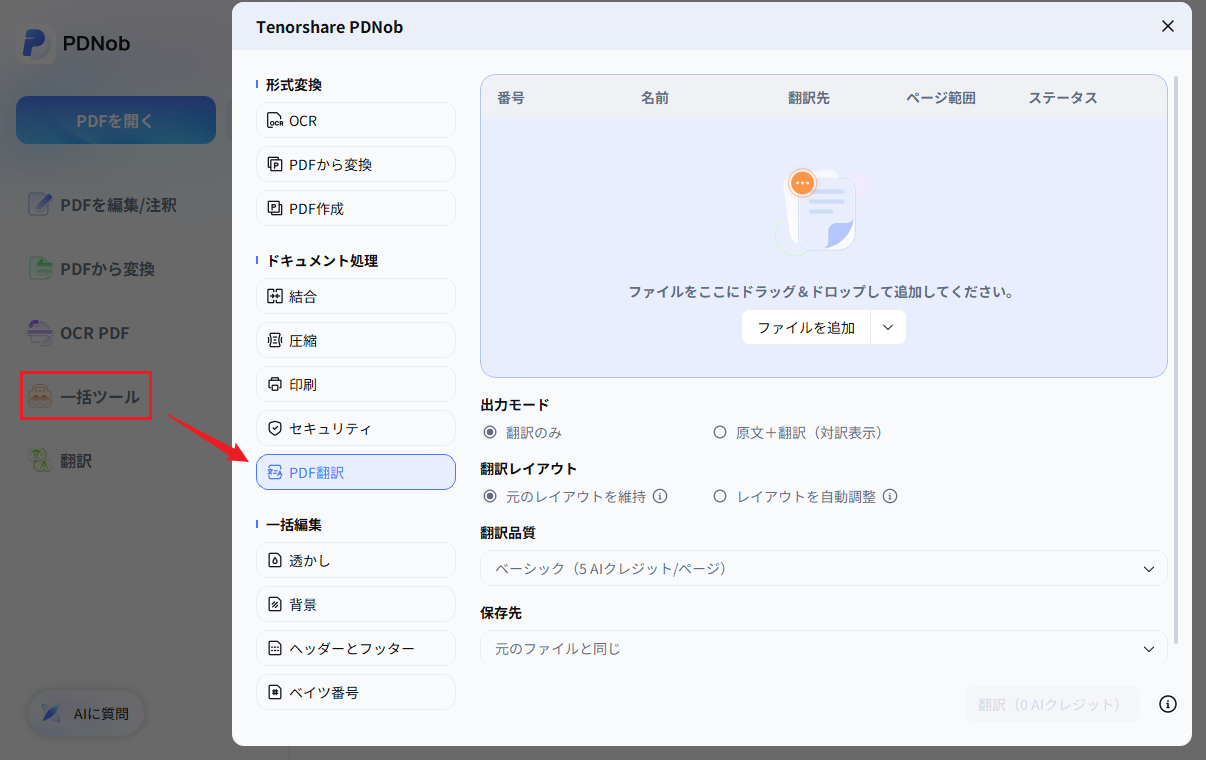The image size is (1206, 760).
Task: Click the セキュリティ shield icon
Action: (275, 429)
